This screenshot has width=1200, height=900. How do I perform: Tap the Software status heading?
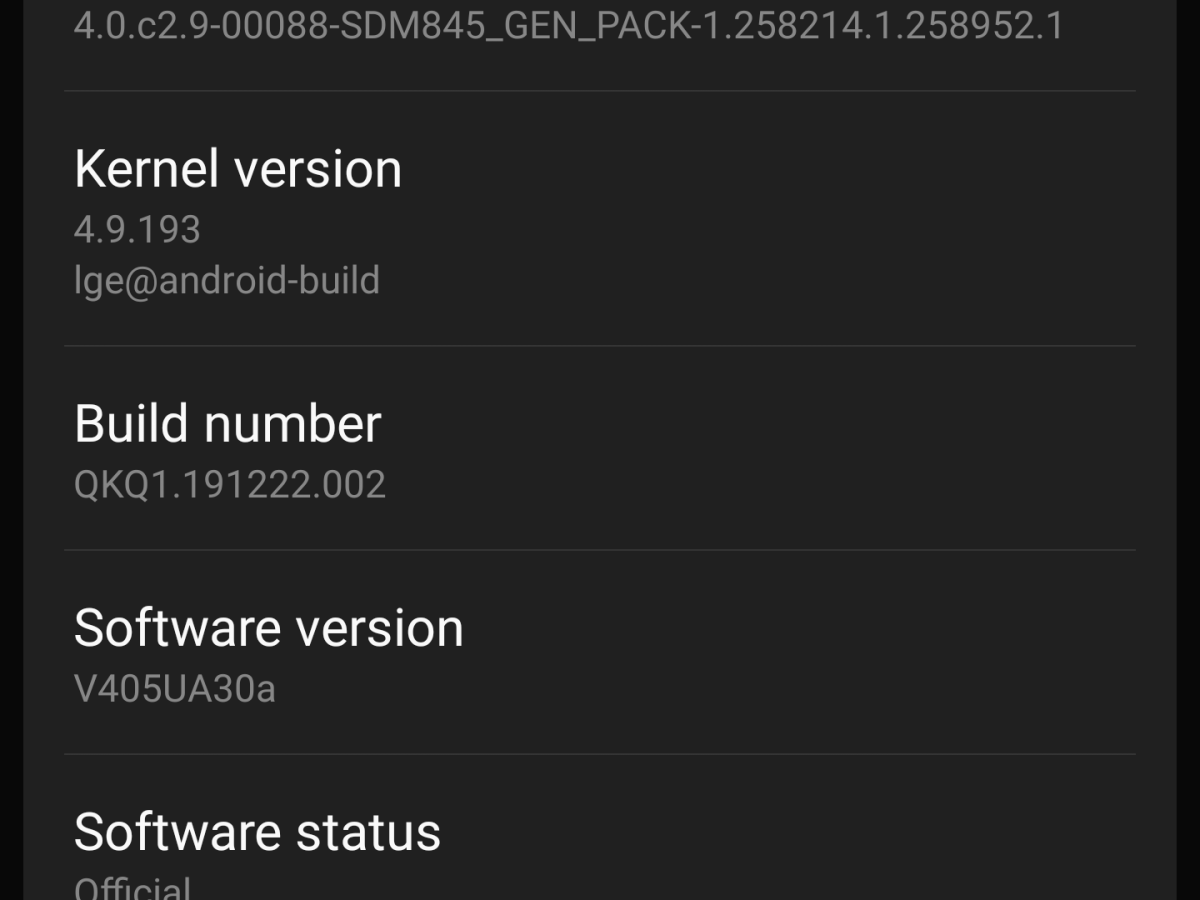257,832
